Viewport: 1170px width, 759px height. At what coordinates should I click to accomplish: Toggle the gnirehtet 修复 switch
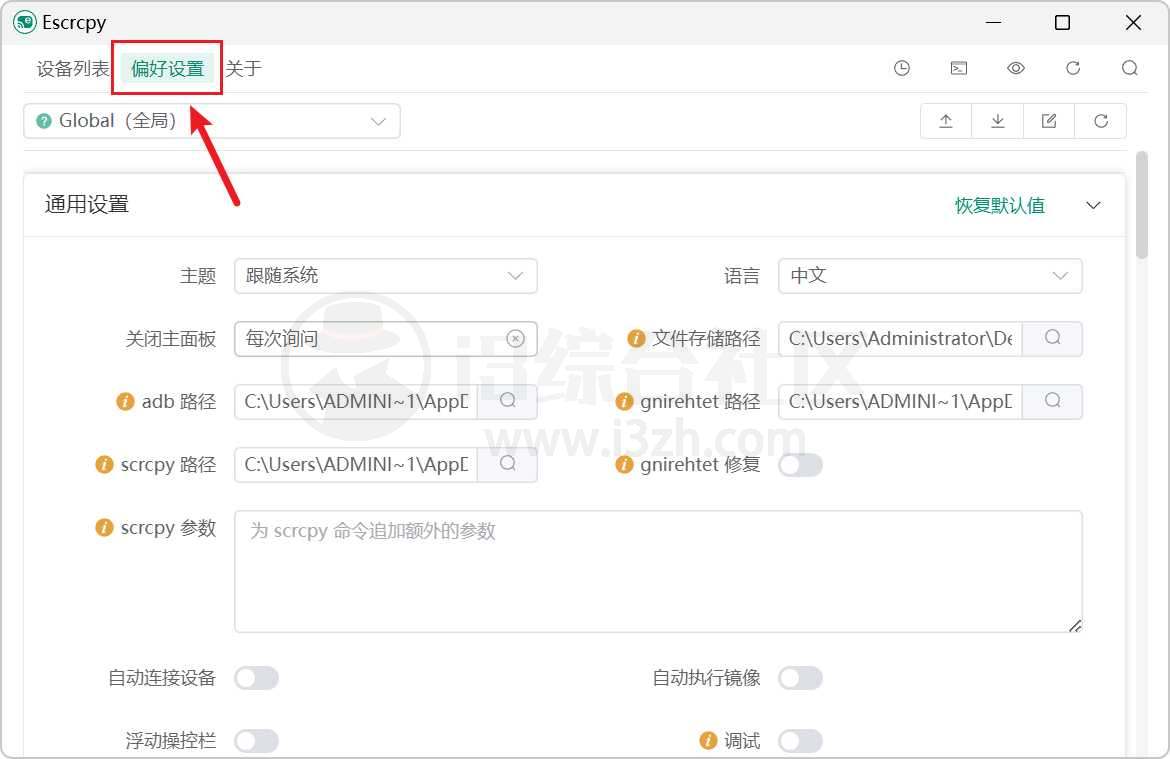tap(800, 465)
